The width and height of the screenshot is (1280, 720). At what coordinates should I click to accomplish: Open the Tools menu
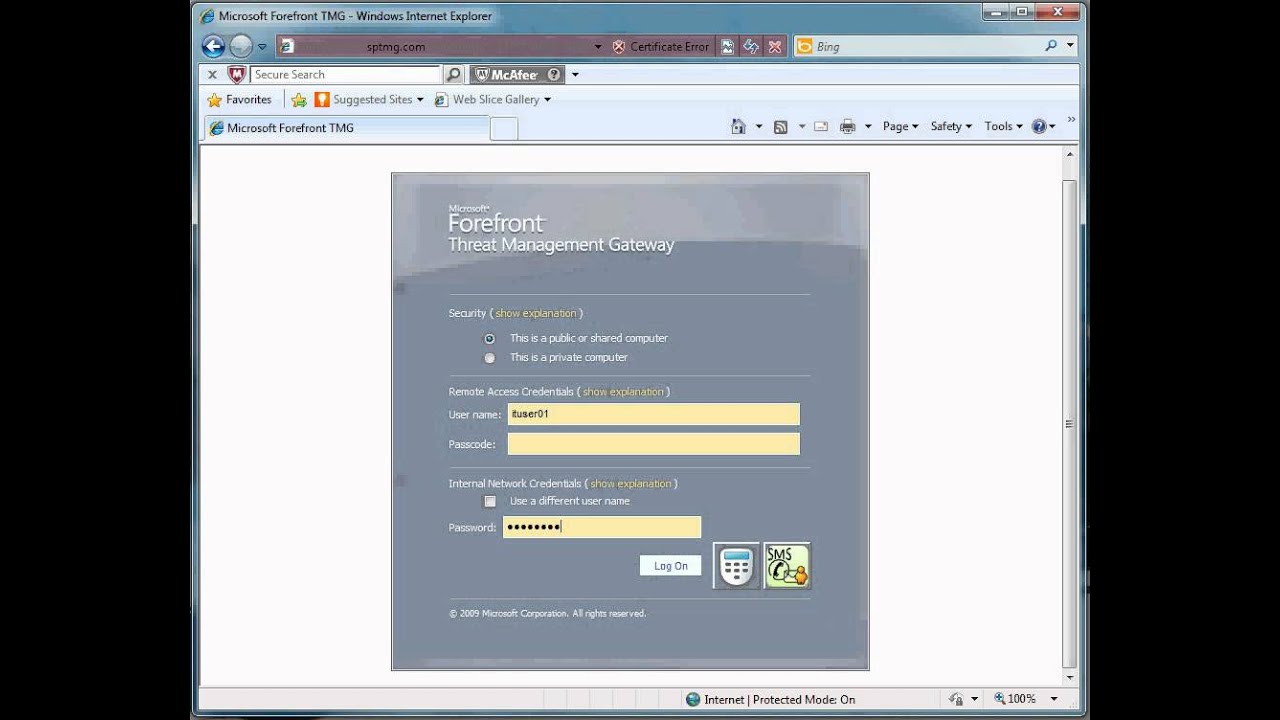point(1003,126)
